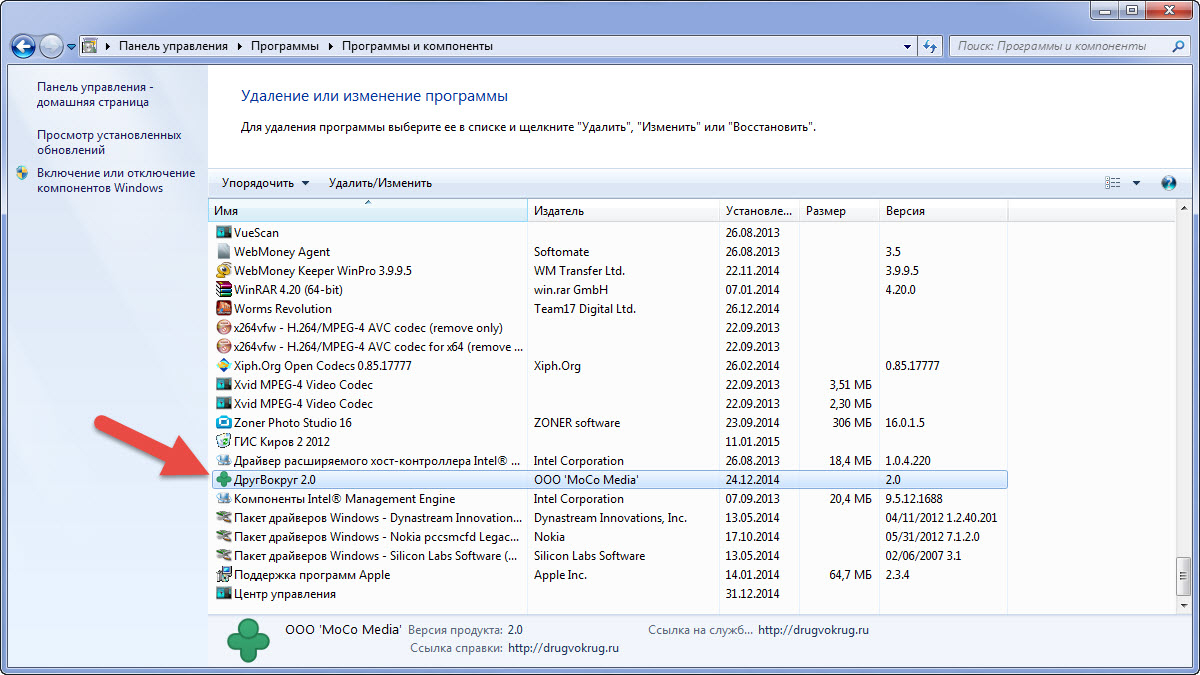Click the install date 11.01.2015

click(754, 442)
